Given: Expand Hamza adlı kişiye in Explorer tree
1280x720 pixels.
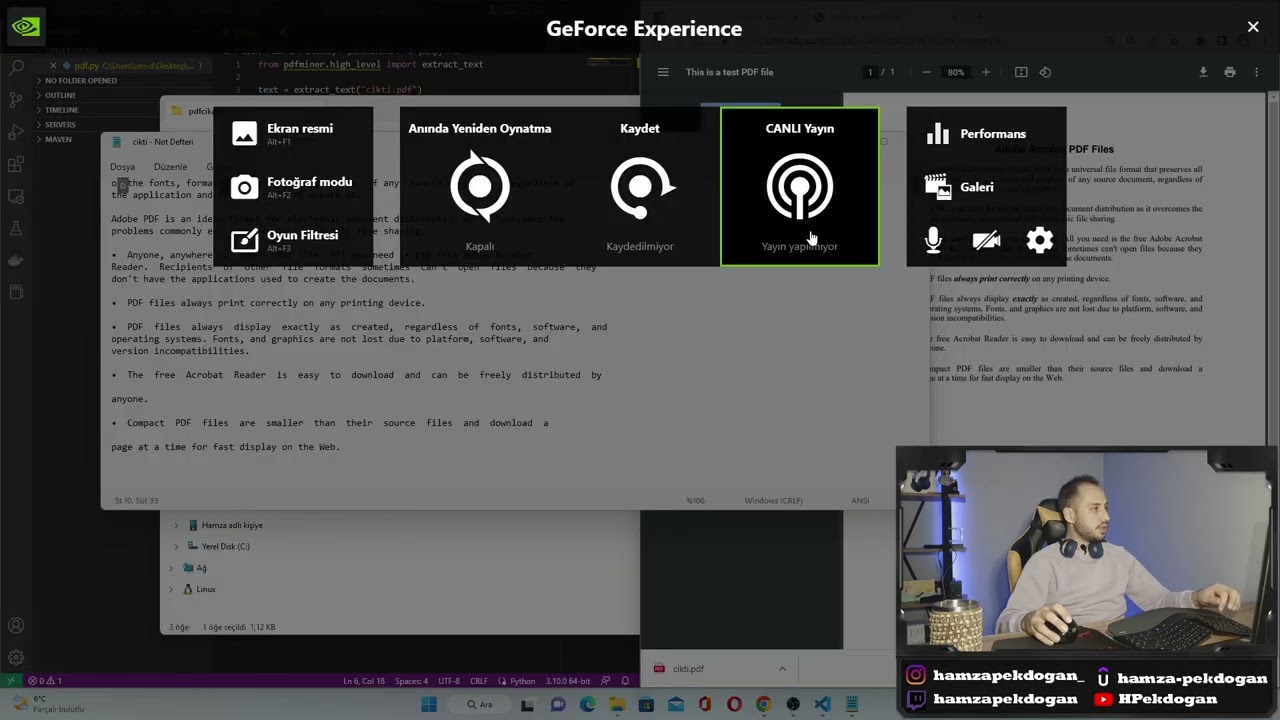Looking at the screenshot, I should pyautogui.click(x=176, y=525).
